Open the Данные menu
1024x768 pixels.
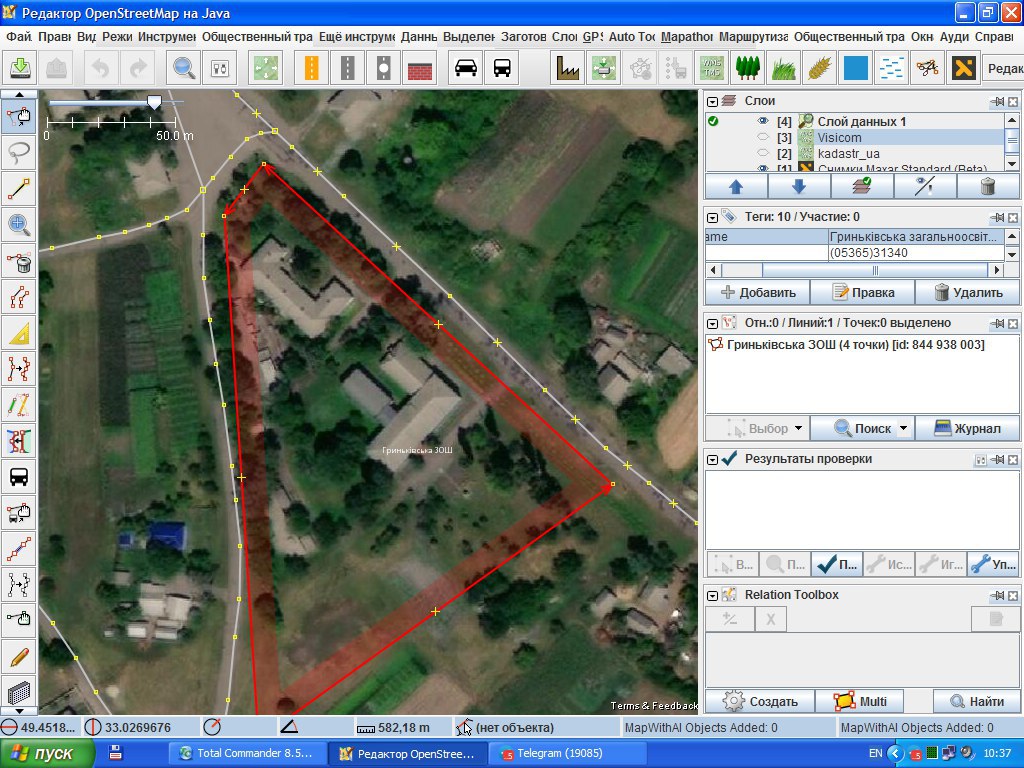tap(419, 37)
